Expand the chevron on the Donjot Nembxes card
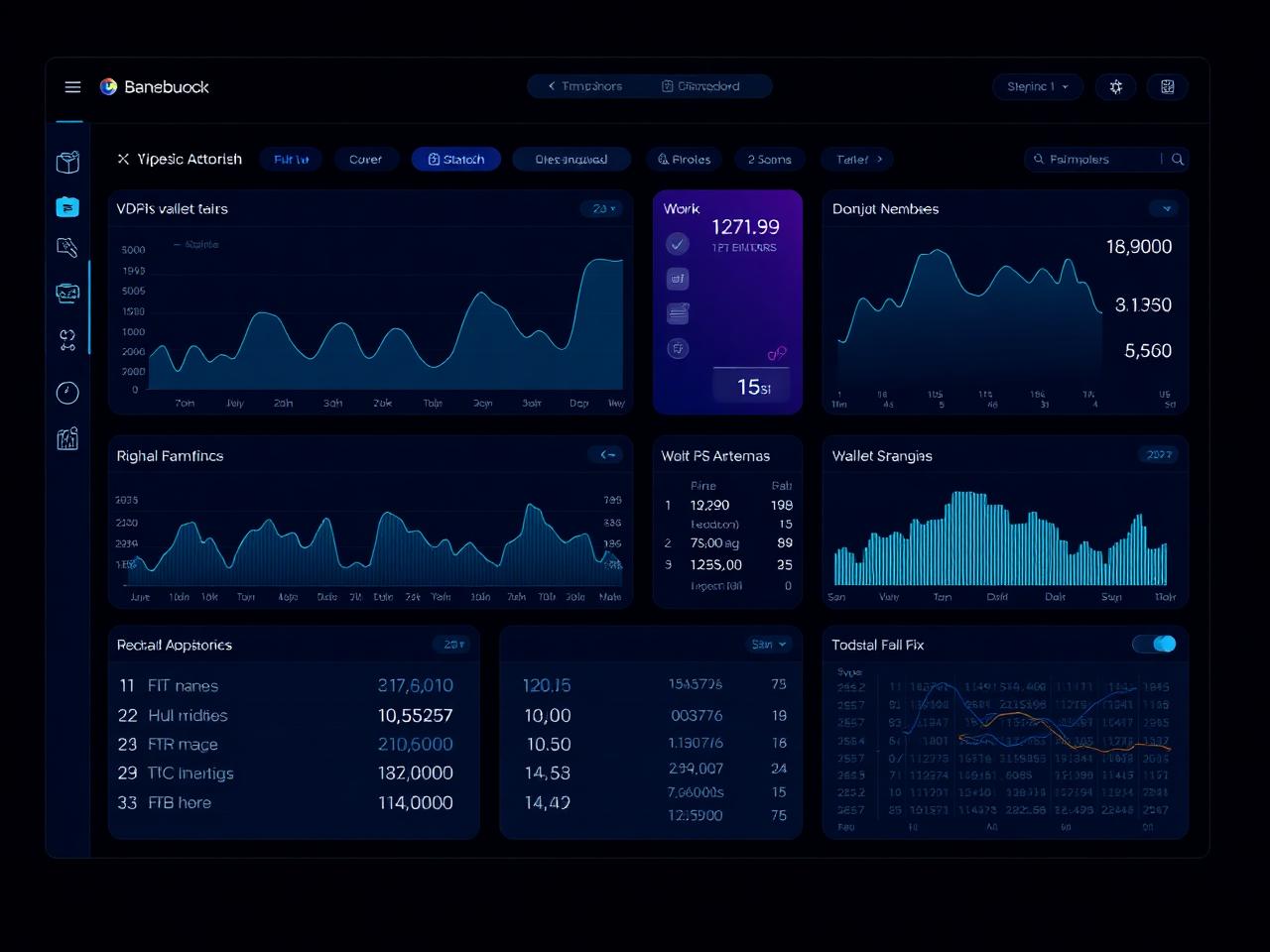Viewport: 1270px width, 952px height. [1166, 209]
